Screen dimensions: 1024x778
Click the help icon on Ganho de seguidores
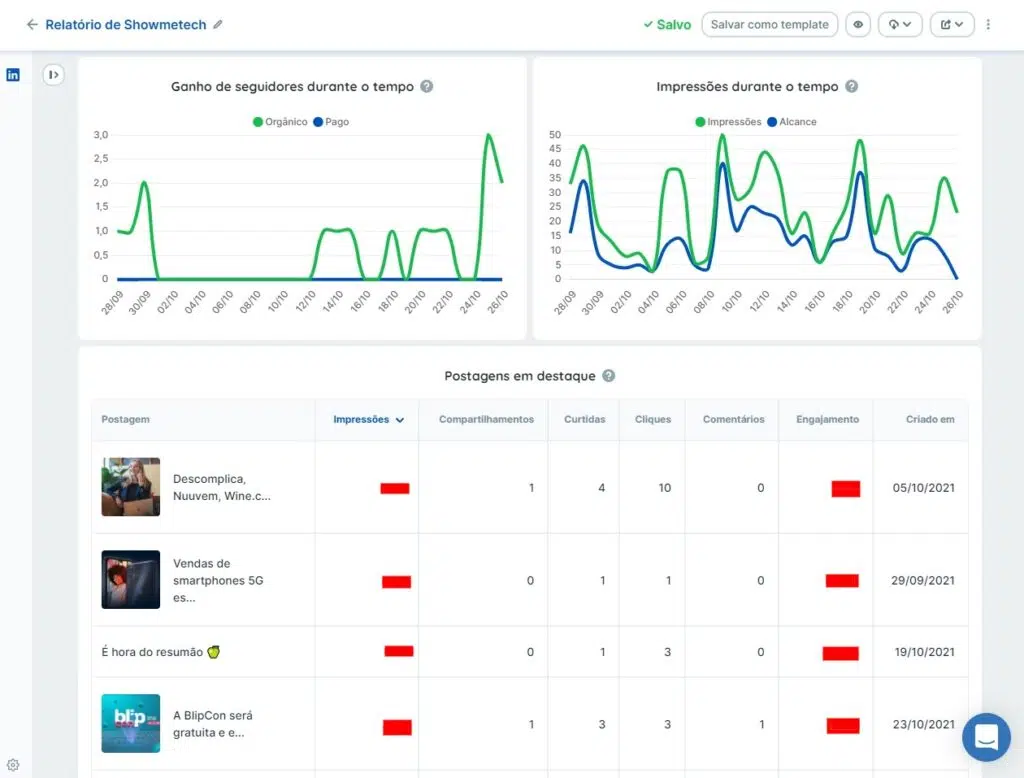427,87
